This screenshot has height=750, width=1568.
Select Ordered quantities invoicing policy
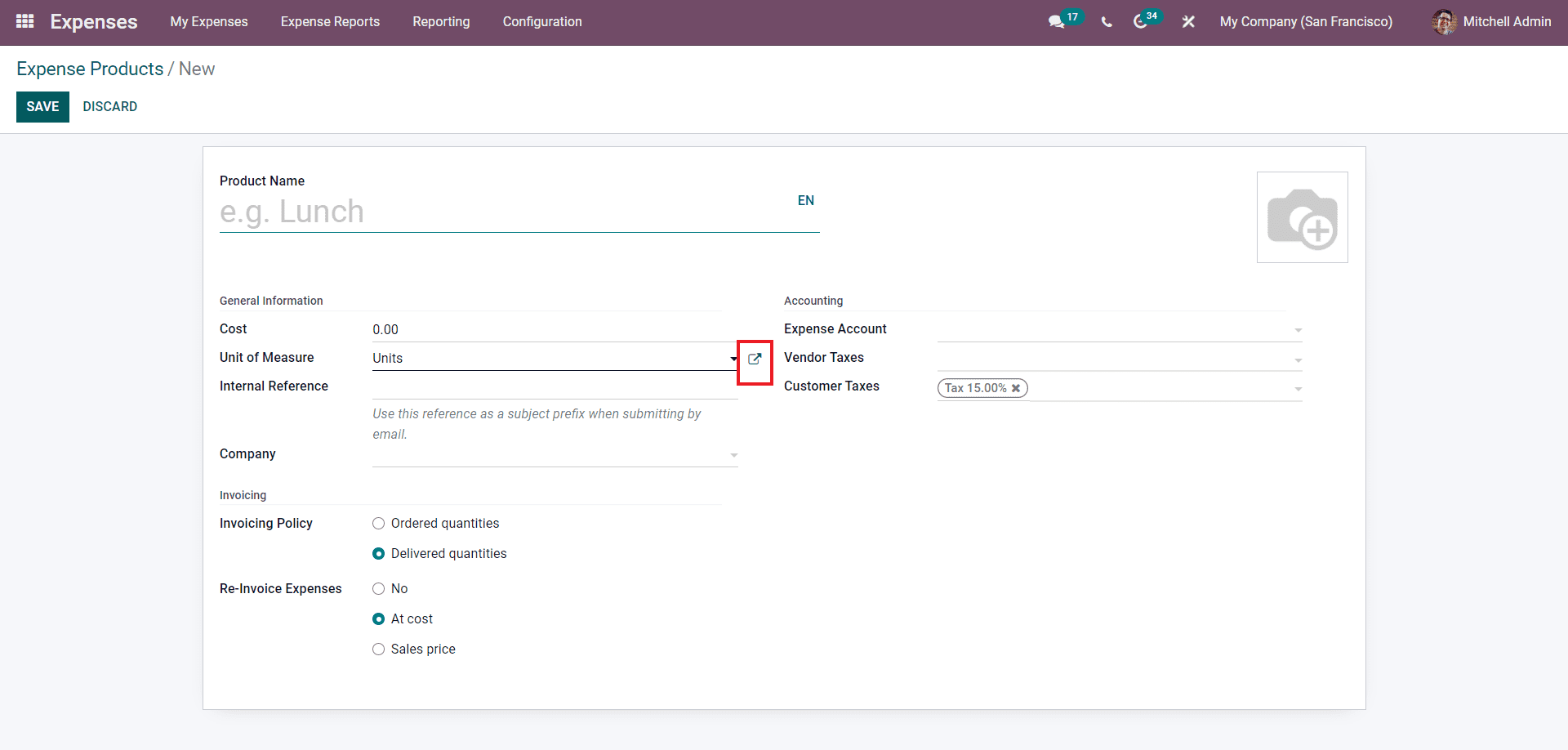378,524
